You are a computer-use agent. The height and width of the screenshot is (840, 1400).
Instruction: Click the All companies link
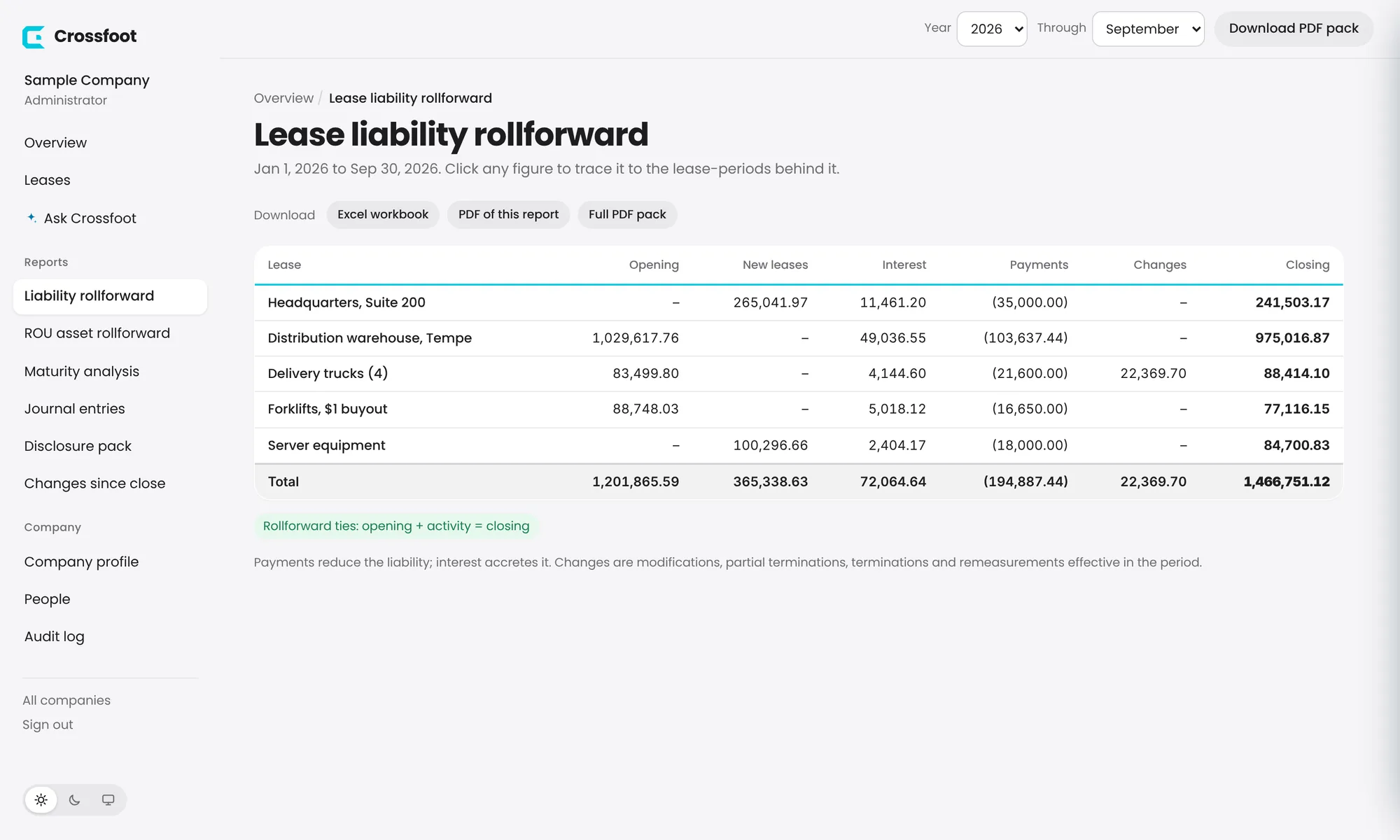click(x=66, y=700)
